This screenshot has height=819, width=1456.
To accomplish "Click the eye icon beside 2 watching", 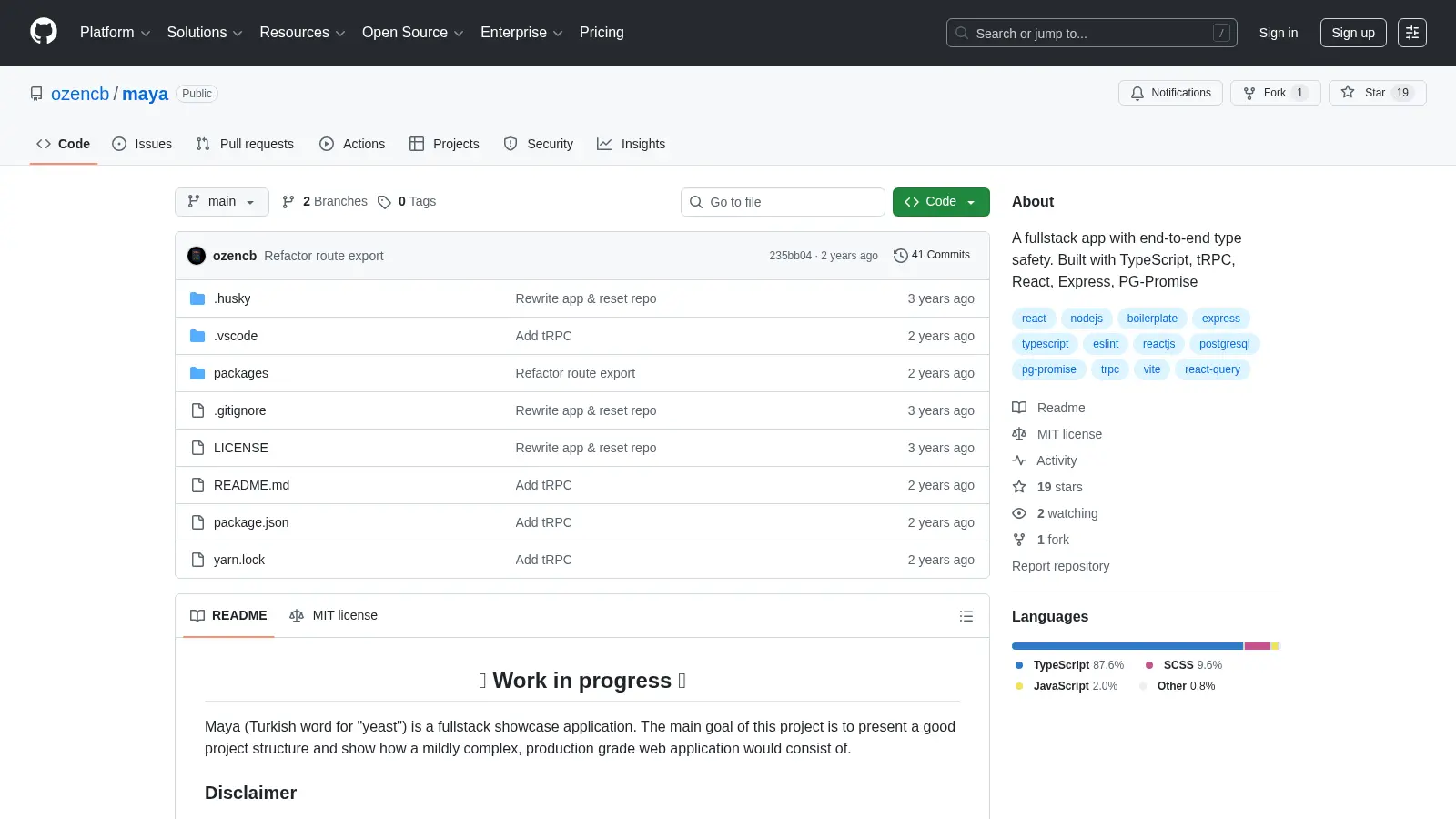I will pos(1019,513).
